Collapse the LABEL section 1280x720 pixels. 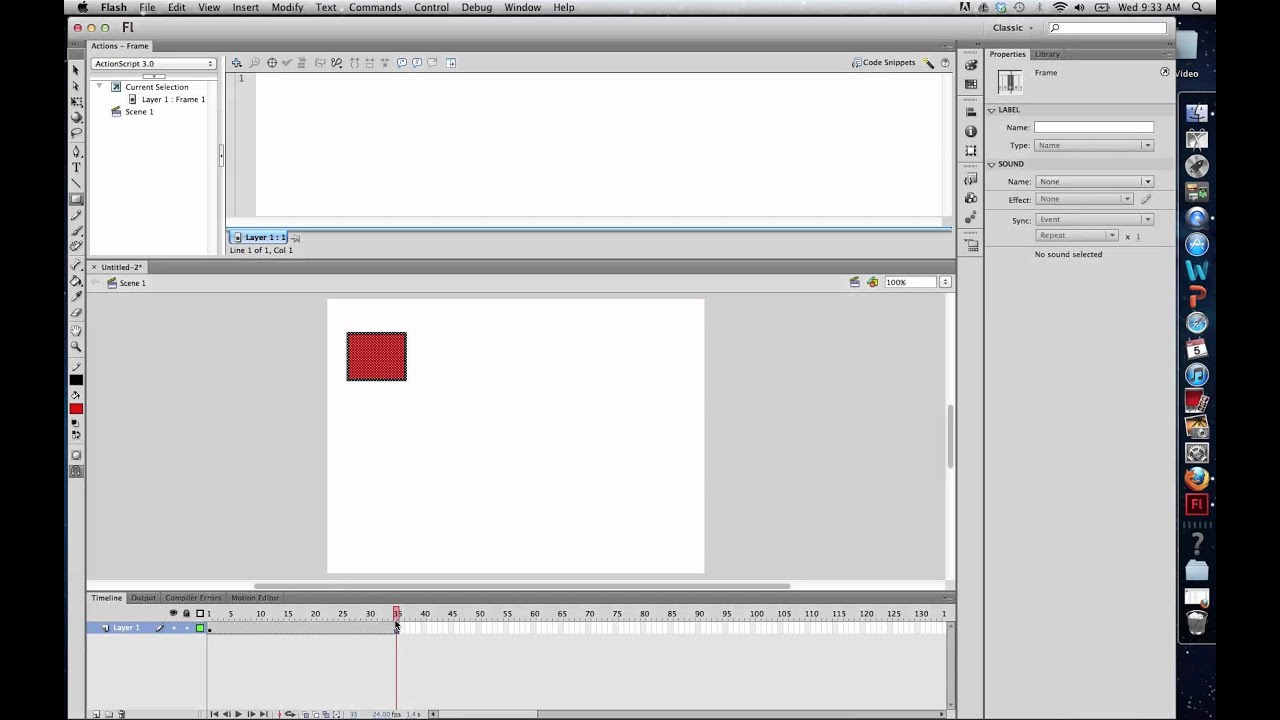[x=992, y=110]
